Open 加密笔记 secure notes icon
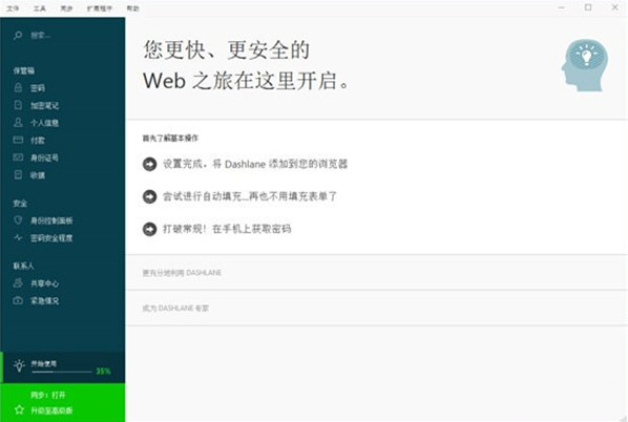 [x=18, y=105]
